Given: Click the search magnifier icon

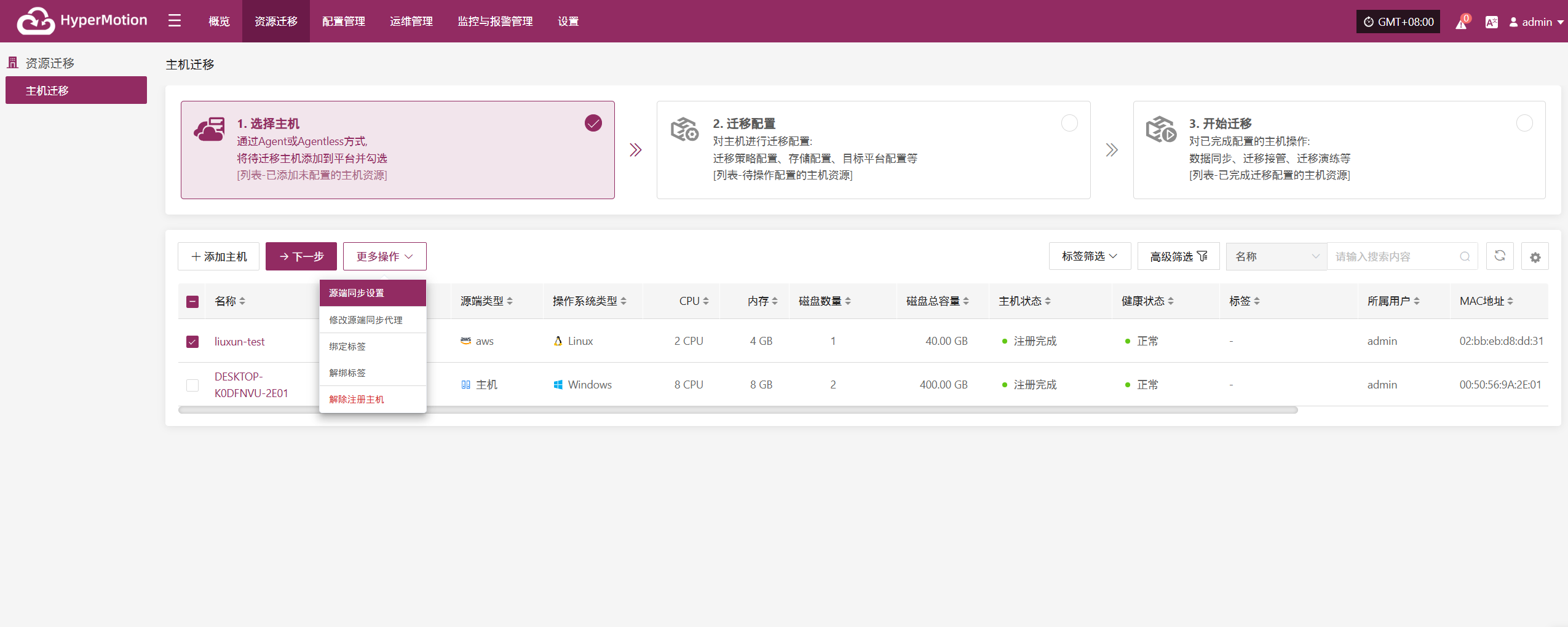Looking at the screenshot, I should 1465,256.
